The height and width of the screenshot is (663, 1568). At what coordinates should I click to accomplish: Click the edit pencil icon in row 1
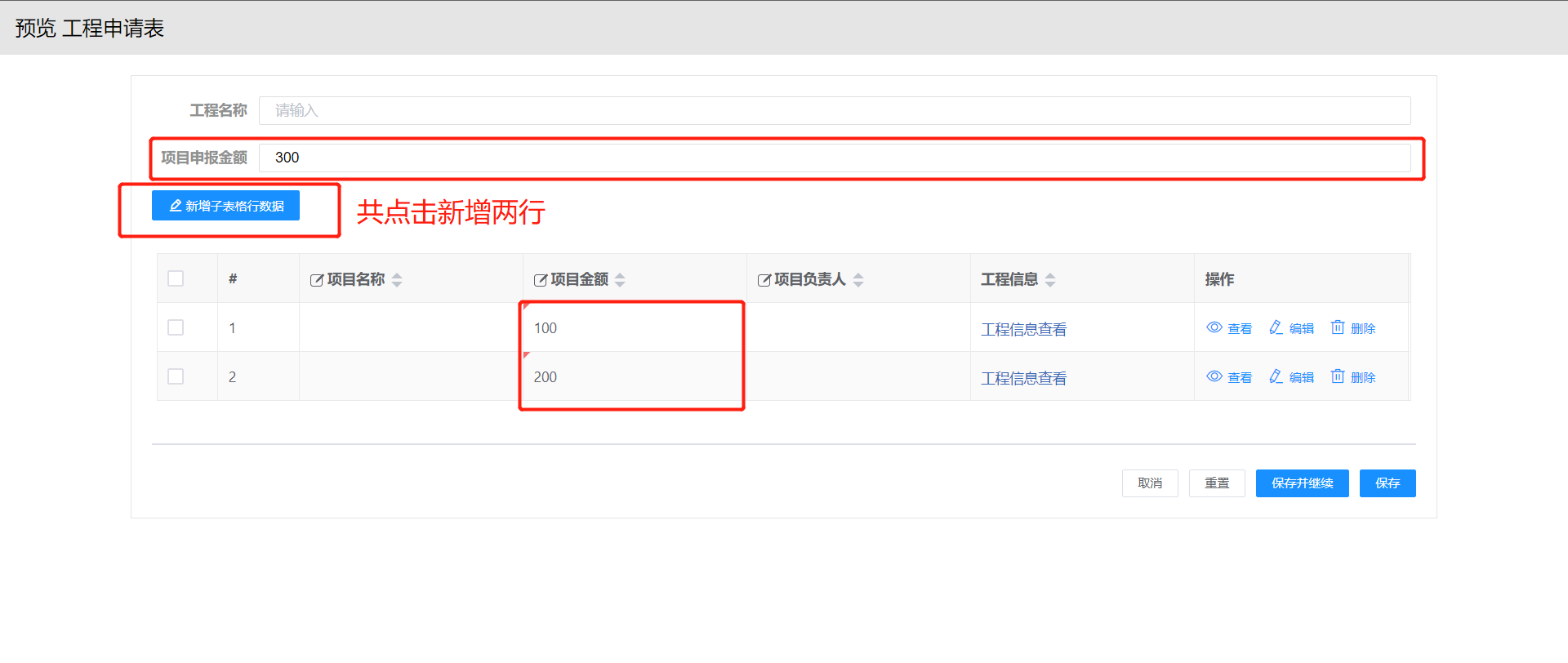(x=1276, y=327)
